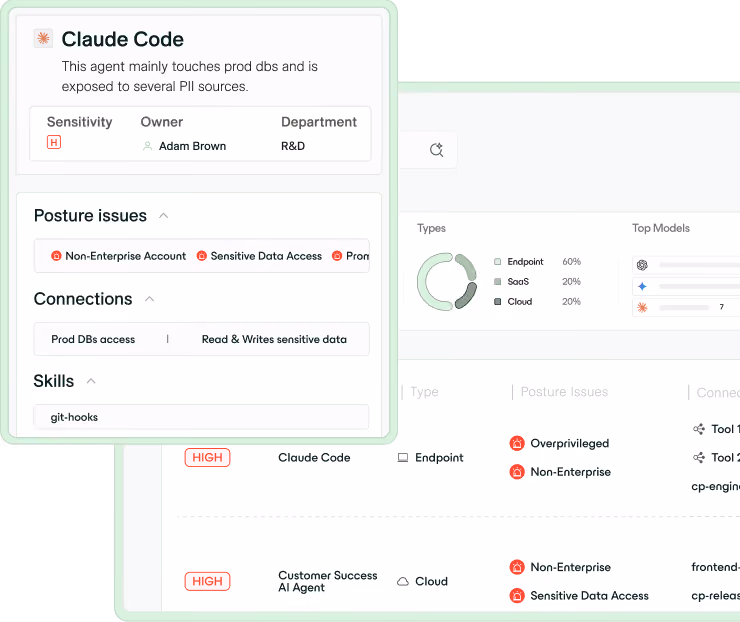Click the laptop Endpoint icon in Claude Code row
740x622 pixels.
point(403,457)
